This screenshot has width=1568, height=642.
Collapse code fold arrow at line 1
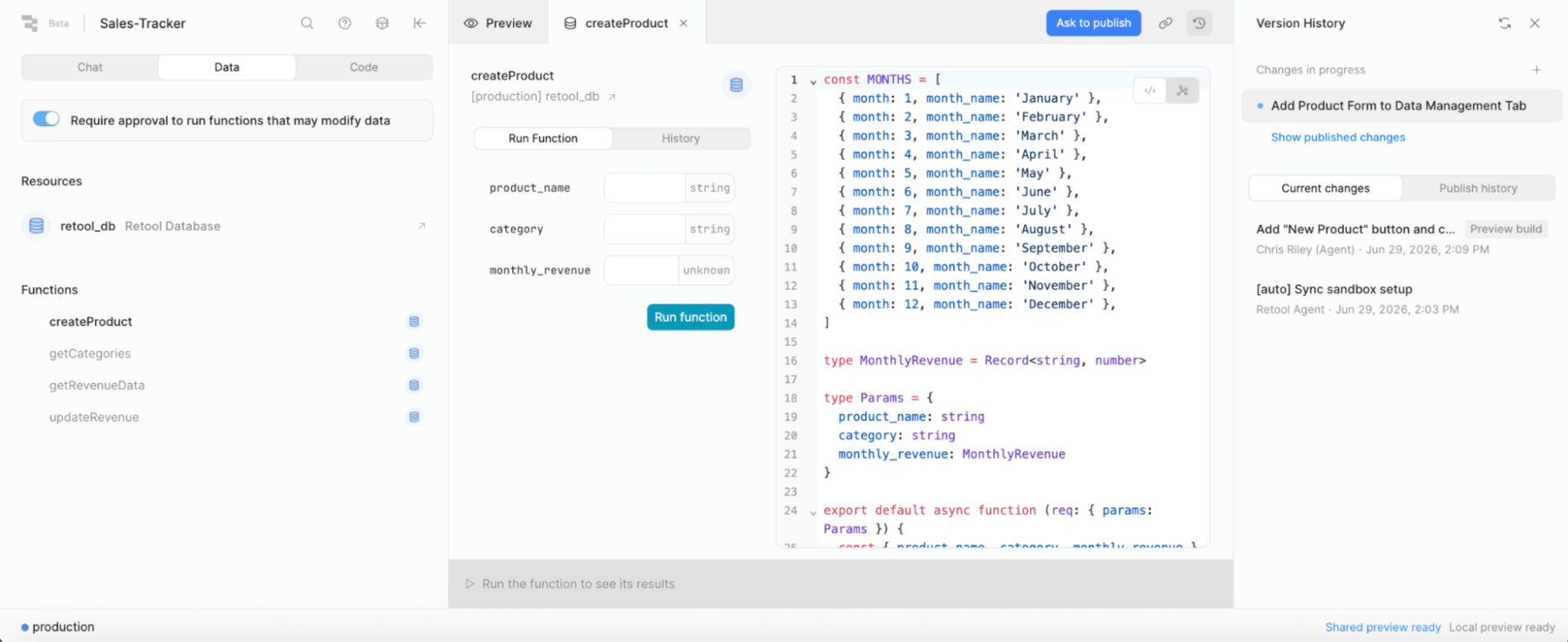(x=813, y=81)
